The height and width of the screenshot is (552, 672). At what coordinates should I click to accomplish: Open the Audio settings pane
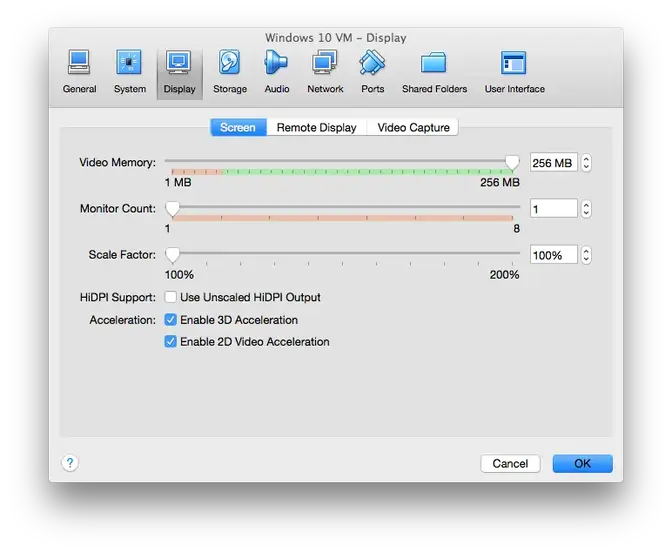(276, 72)
